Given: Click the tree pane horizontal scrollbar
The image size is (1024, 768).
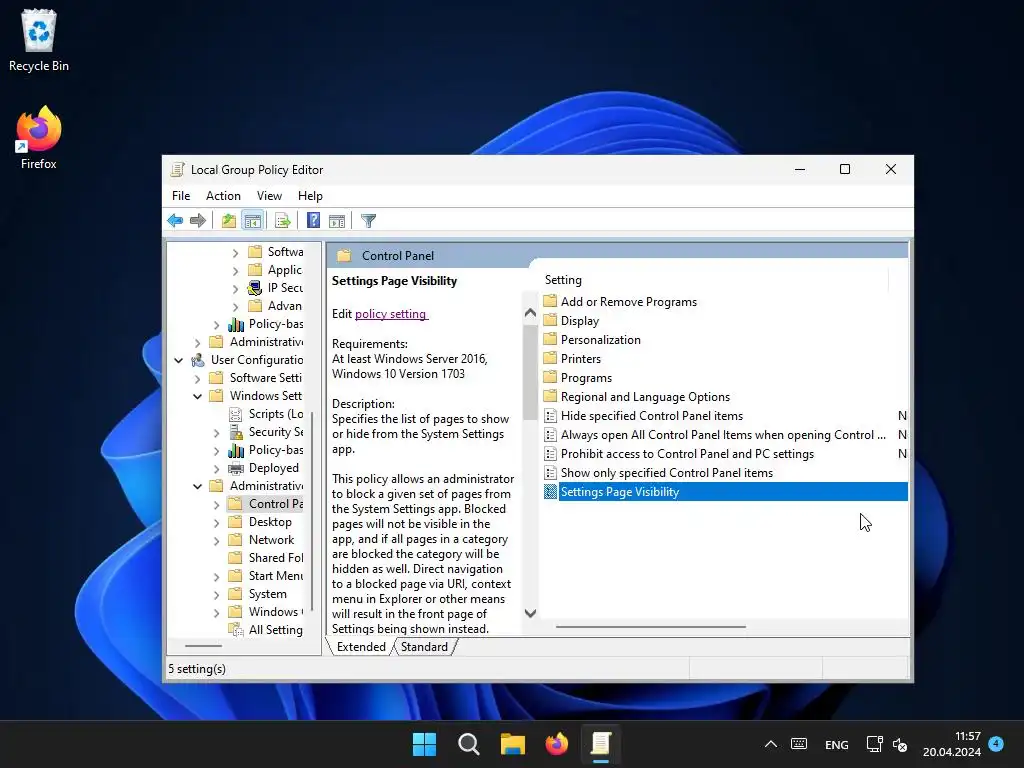Looking at the screenshot, I should tap(203, 646).
